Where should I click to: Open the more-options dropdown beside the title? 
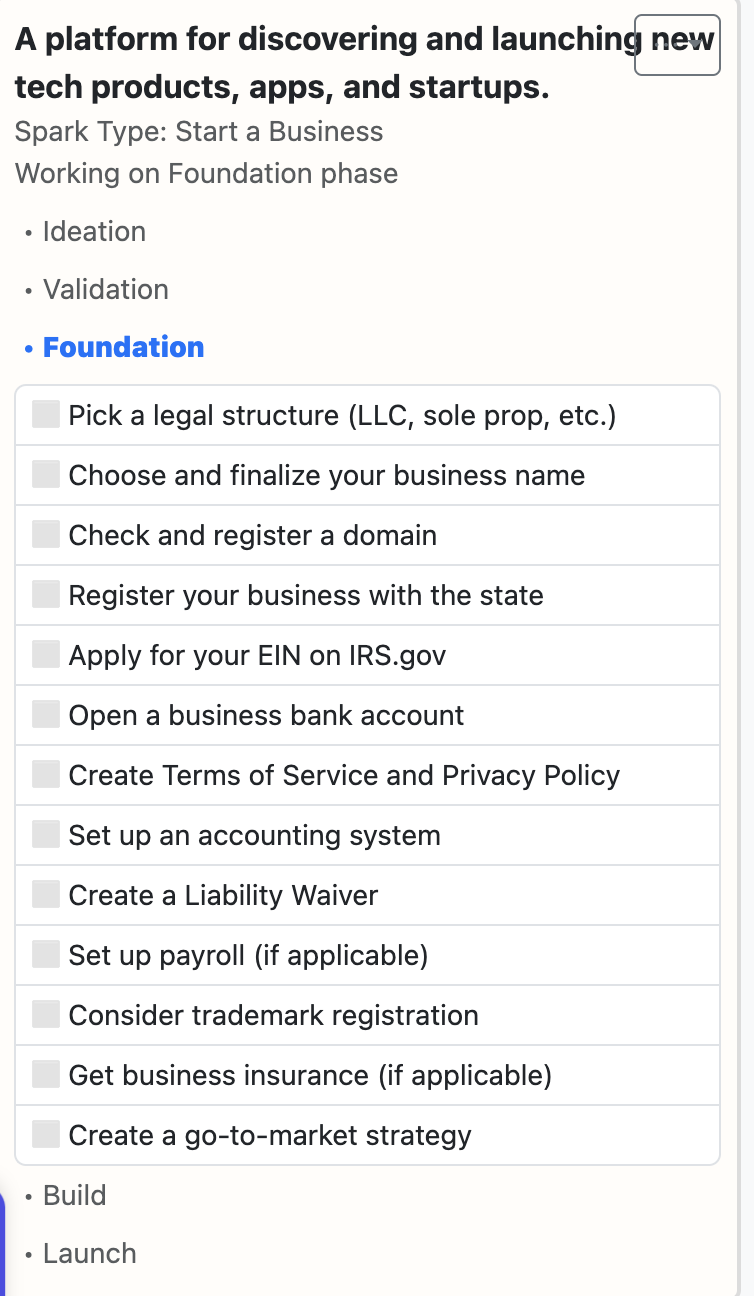677,45
